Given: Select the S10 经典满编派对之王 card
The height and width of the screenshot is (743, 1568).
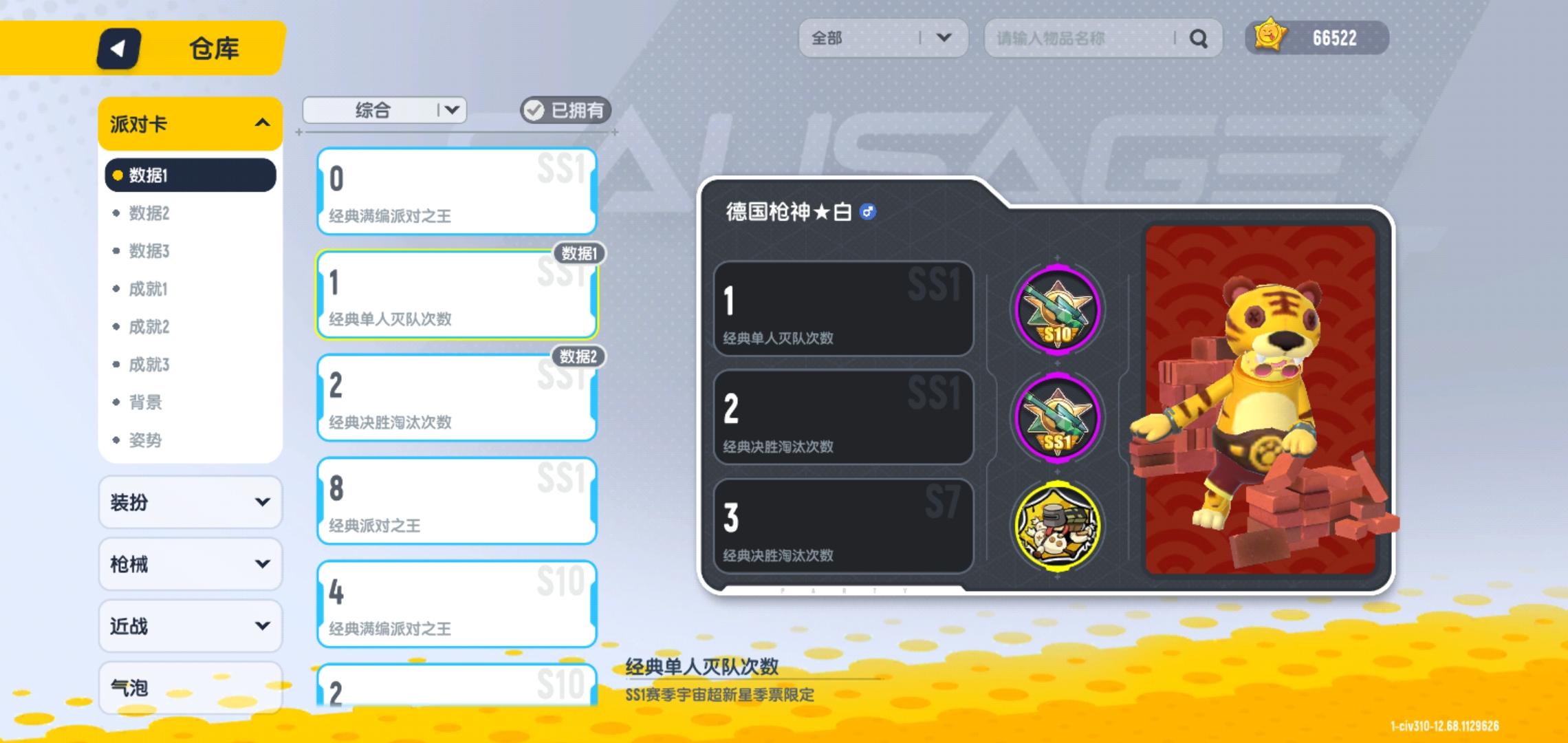Looking at the screenshot, I should 457,604.
